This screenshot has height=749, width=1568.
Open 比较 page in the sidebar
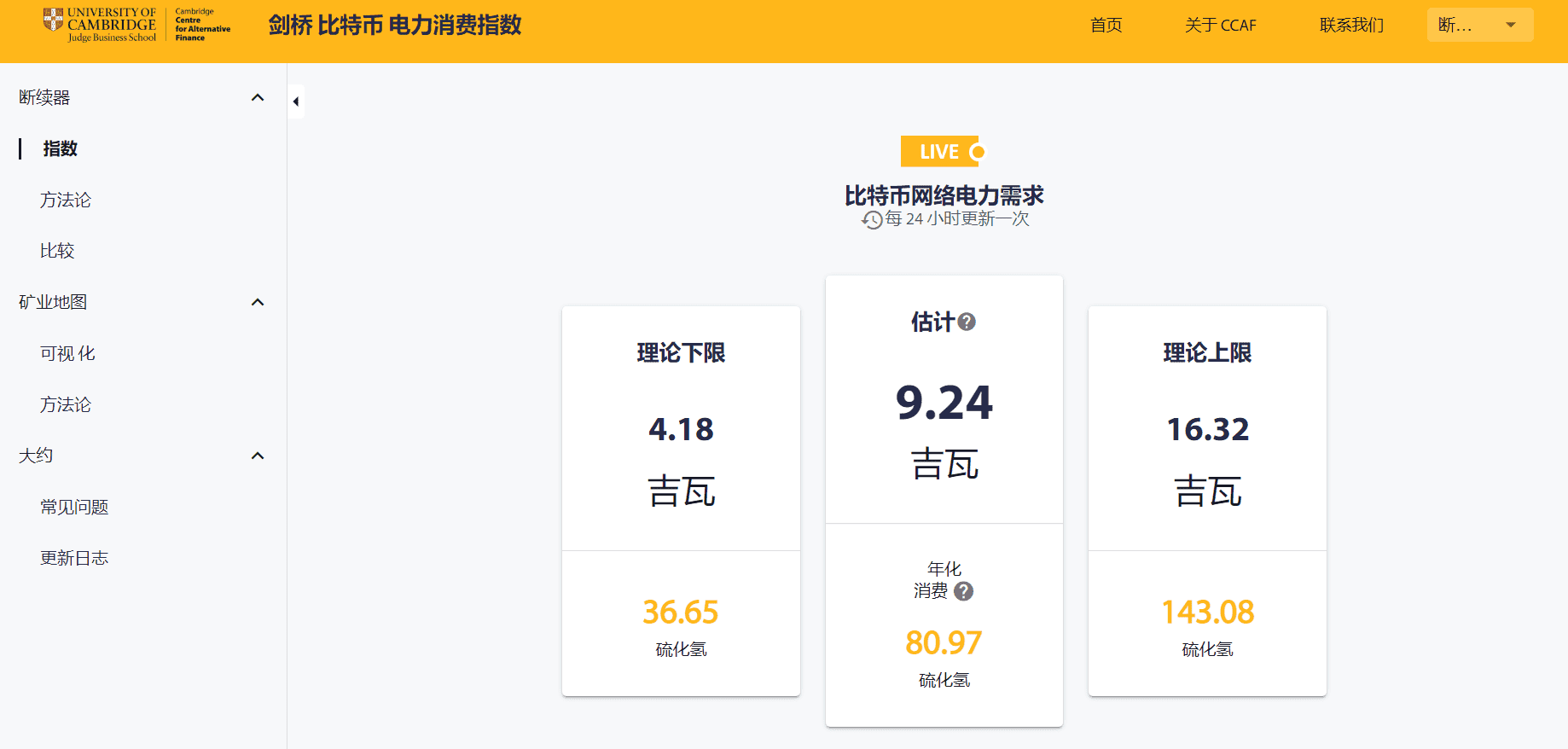point(57,251)
